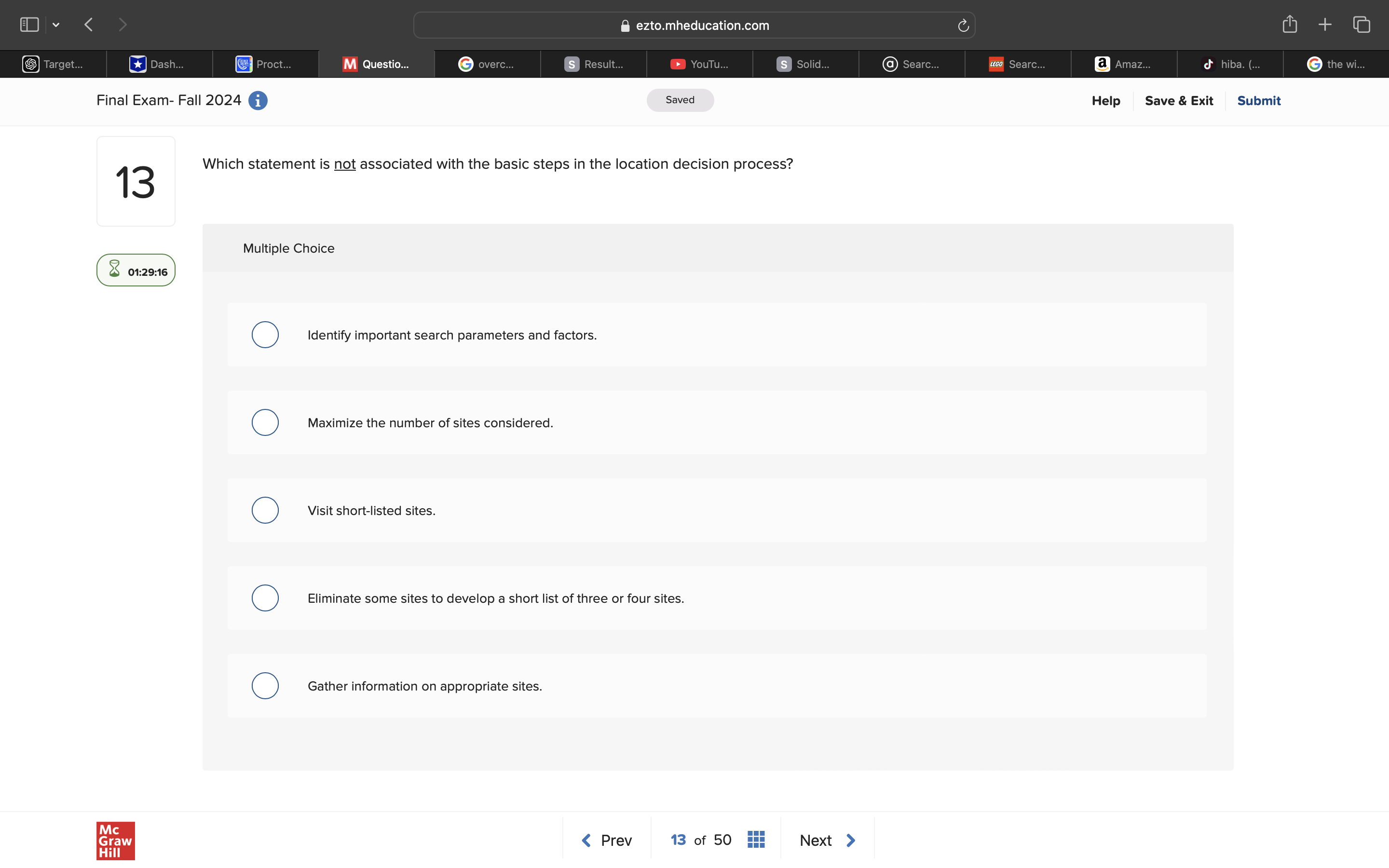1389x868 pixels.
Task: Click the exam info icon
Action: [x=258, y=100]
